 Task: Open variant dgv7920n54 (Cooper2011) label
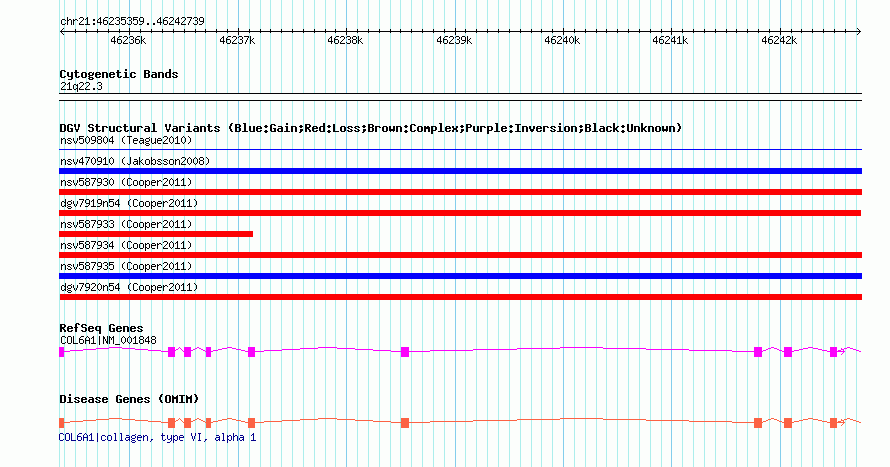129,287
